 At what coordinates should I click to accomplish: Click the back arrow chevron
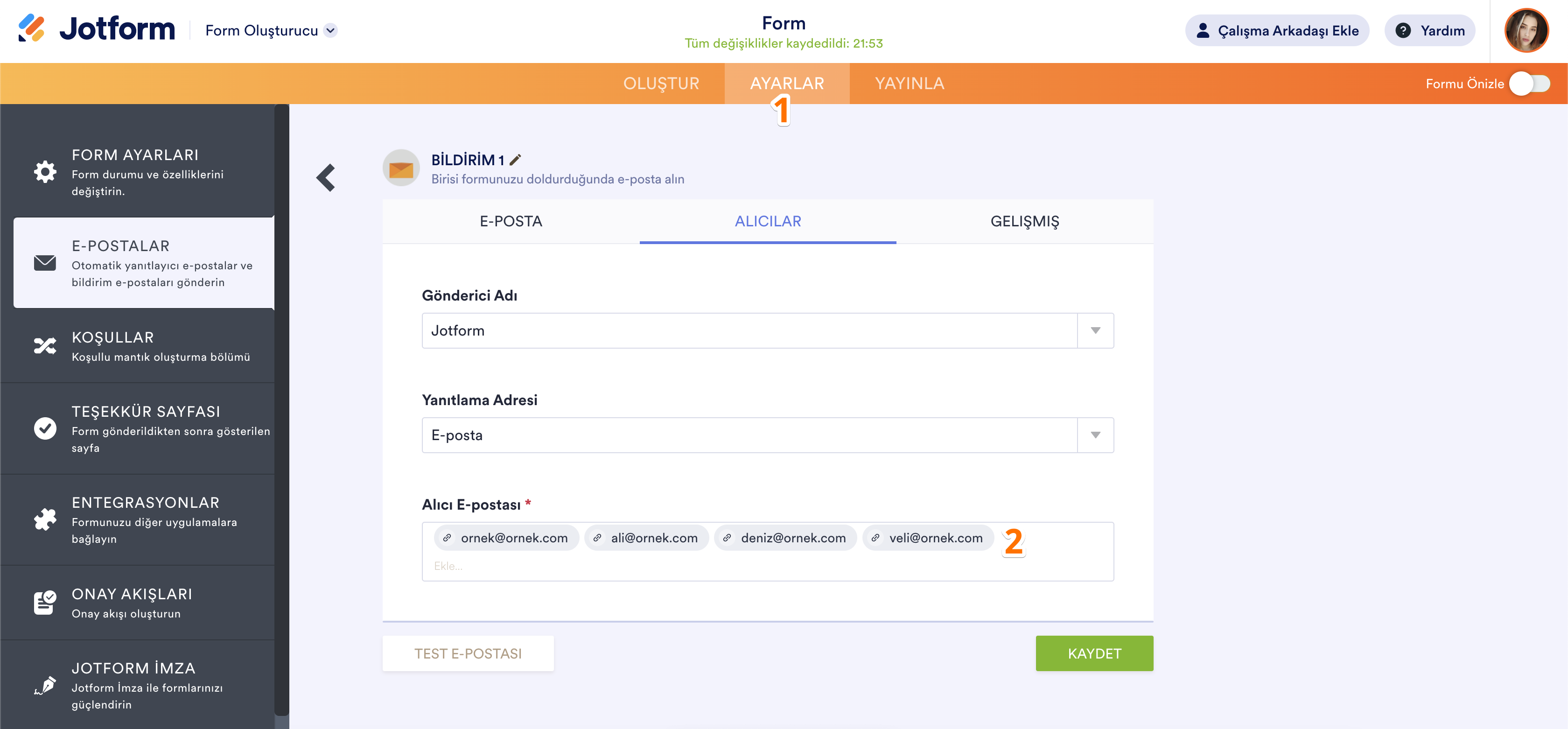point(326,178)
